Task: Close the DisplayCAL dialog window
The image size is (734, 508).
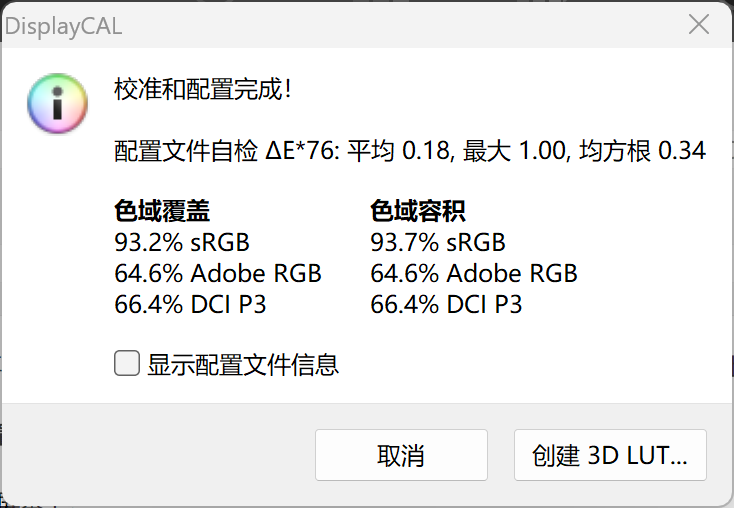Action: (x=699, y=24)
